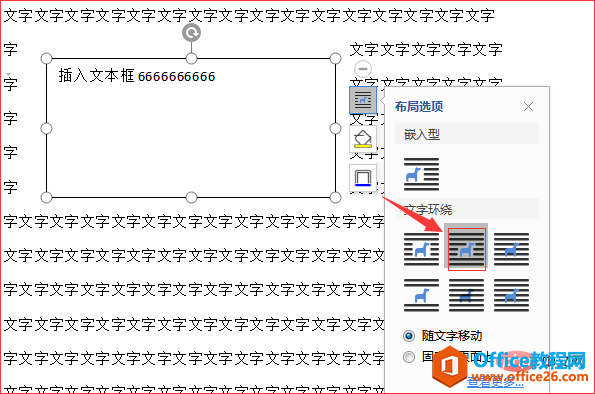The width and height of the screenshot is (595, 394).
Task: Select the inline 嵌入型 layout icon
Action: (421, 174)
